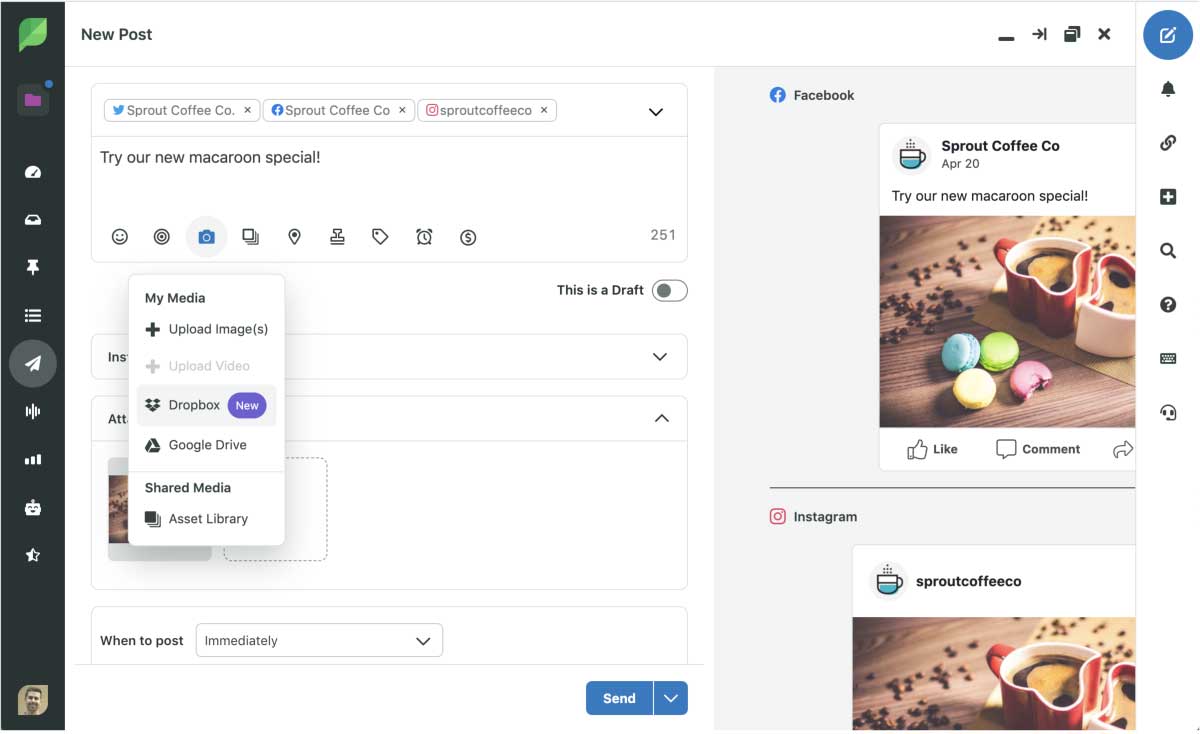Open audience targeting options icon
Viewport: 1200px width, 734px height.
click(162, 237)
